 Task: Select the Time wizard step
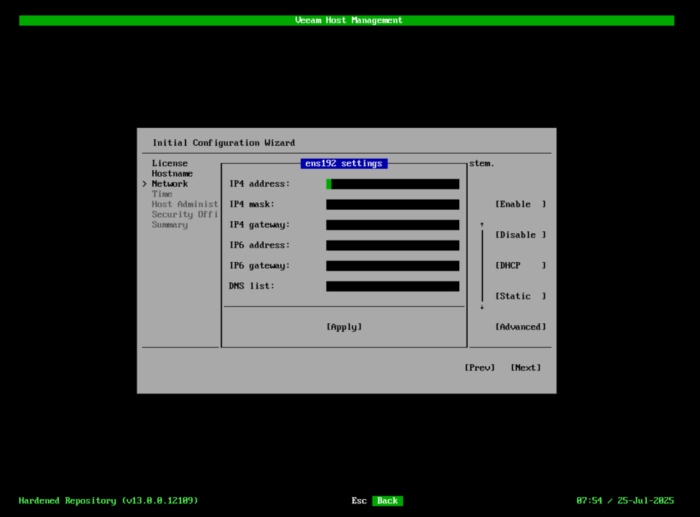pos(162,194)
